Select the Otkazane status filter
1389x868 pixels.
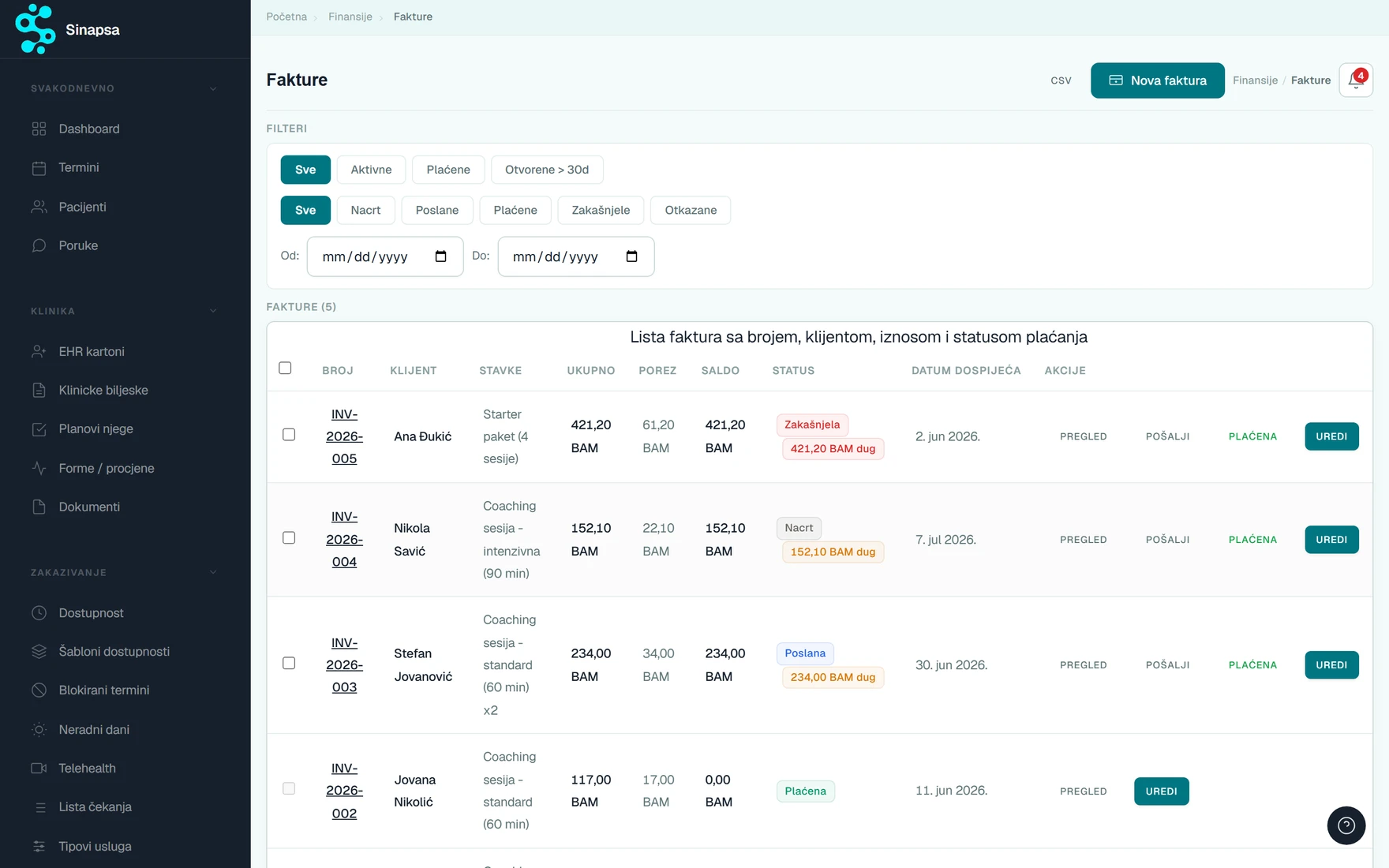[x=691, y=210]
